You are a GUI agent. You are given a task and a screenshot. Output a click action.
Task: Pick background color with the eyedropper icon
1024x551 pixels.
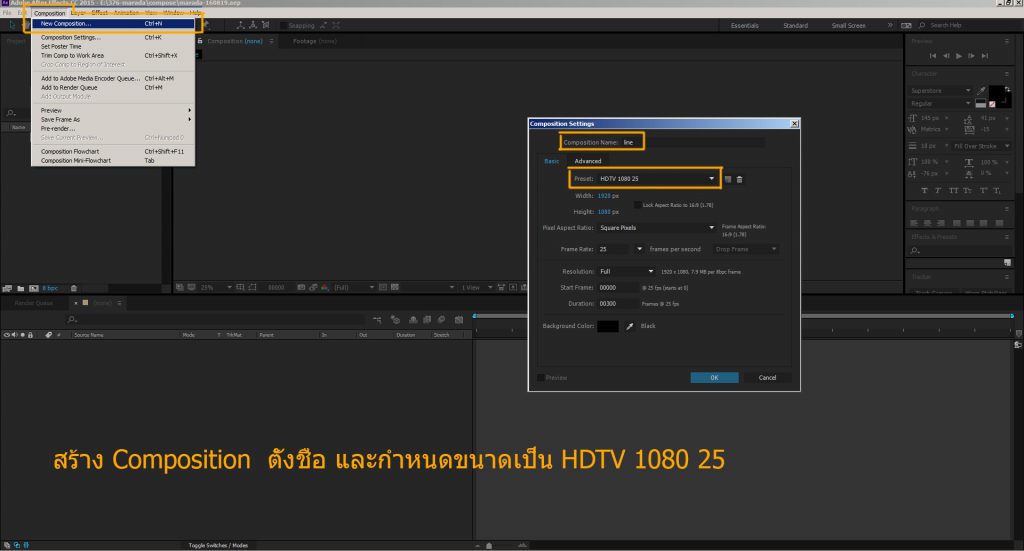(630, 326)
